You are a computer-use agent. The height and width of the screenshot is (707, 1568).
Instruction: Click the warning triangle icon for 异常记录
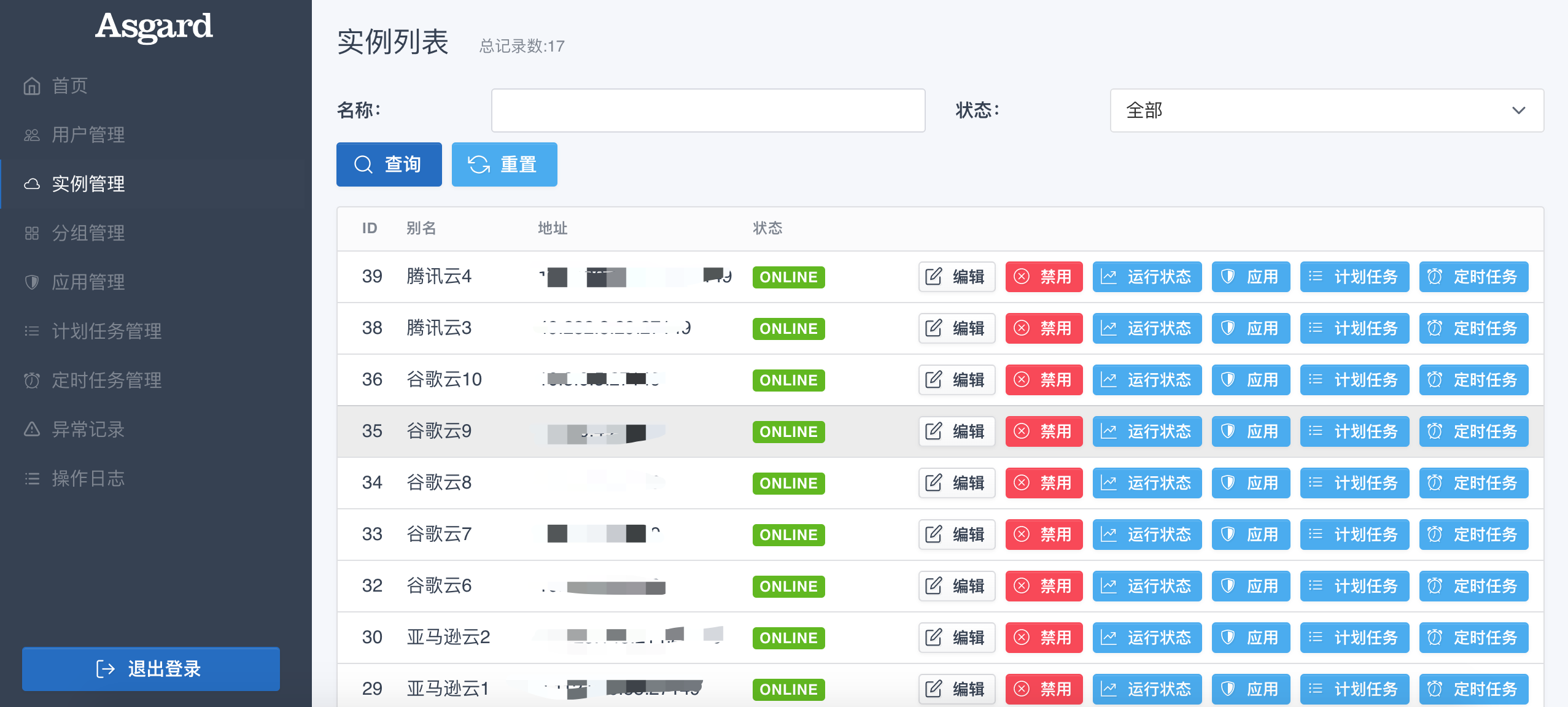[x=32, y=429]
